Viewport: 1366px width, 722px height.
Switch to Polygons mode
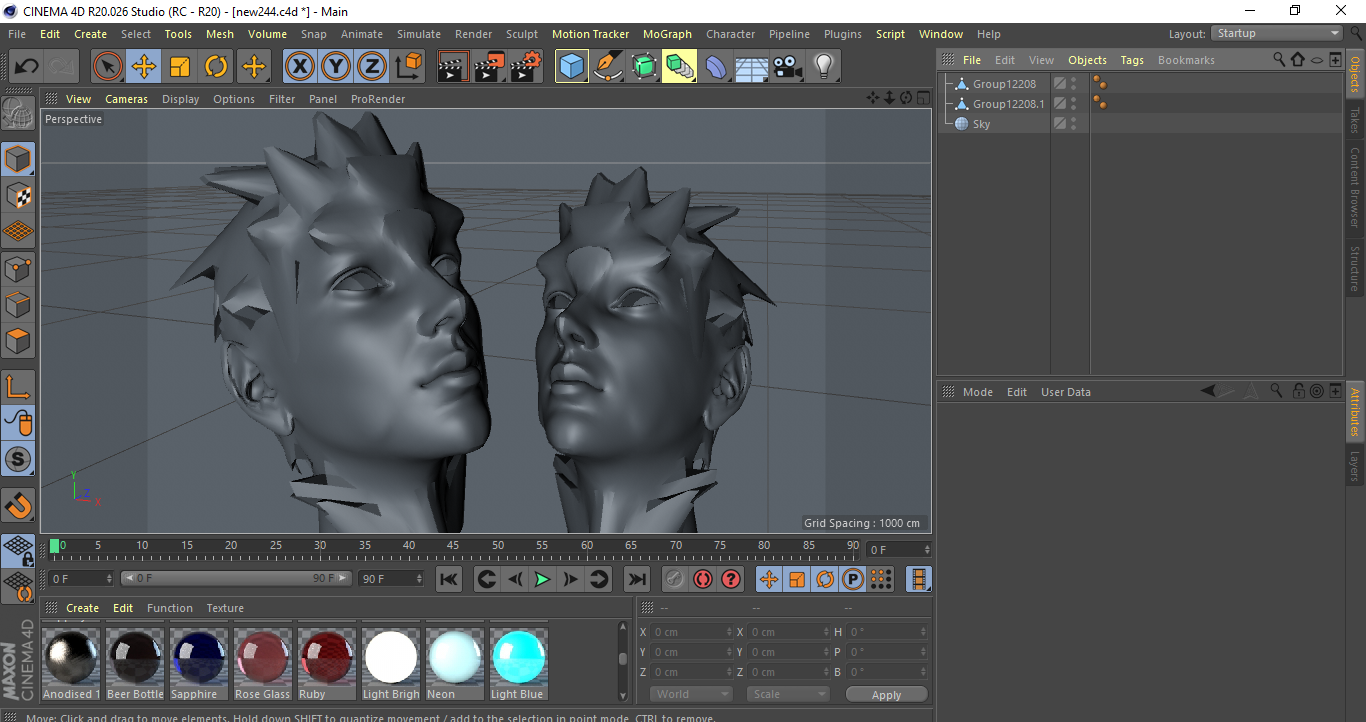[18, 341]
